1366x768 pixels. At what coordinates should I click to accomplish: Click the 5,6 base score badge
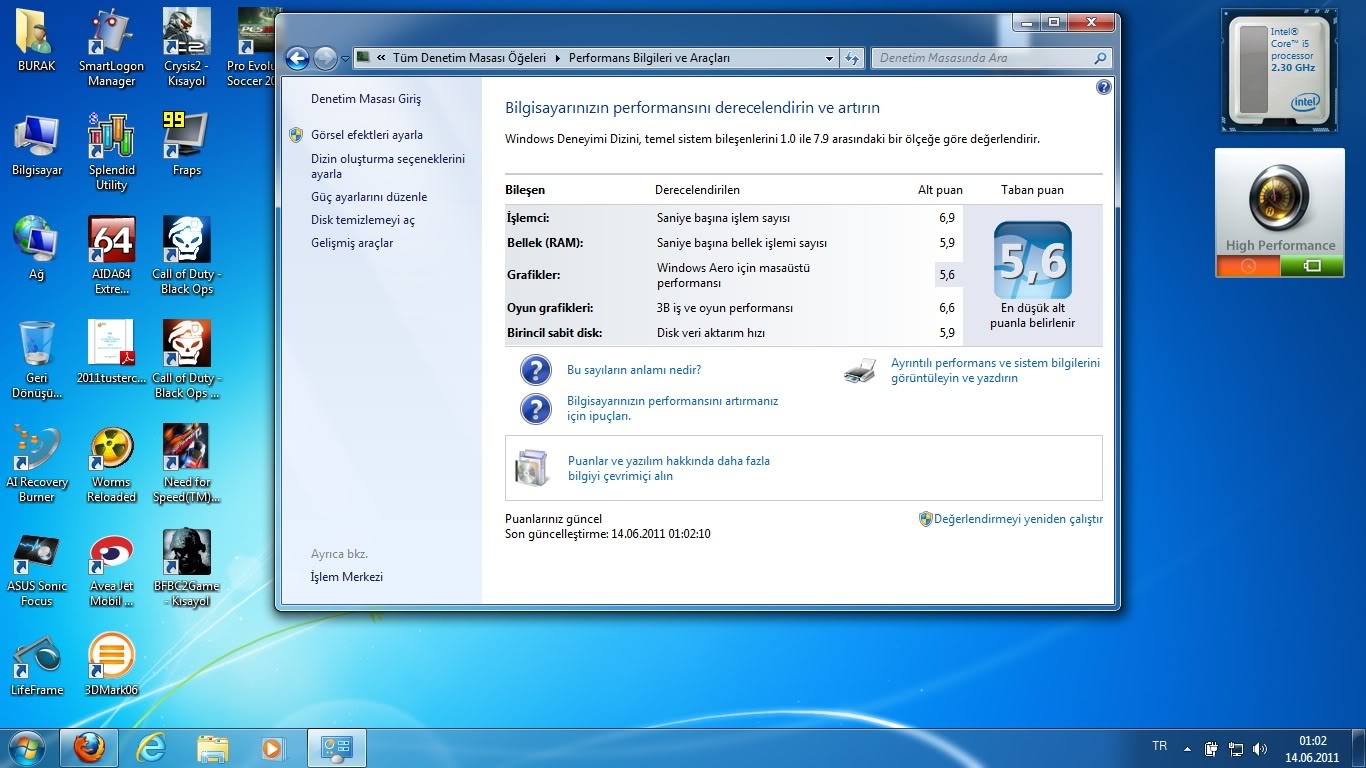click(x=1032, y=261)
